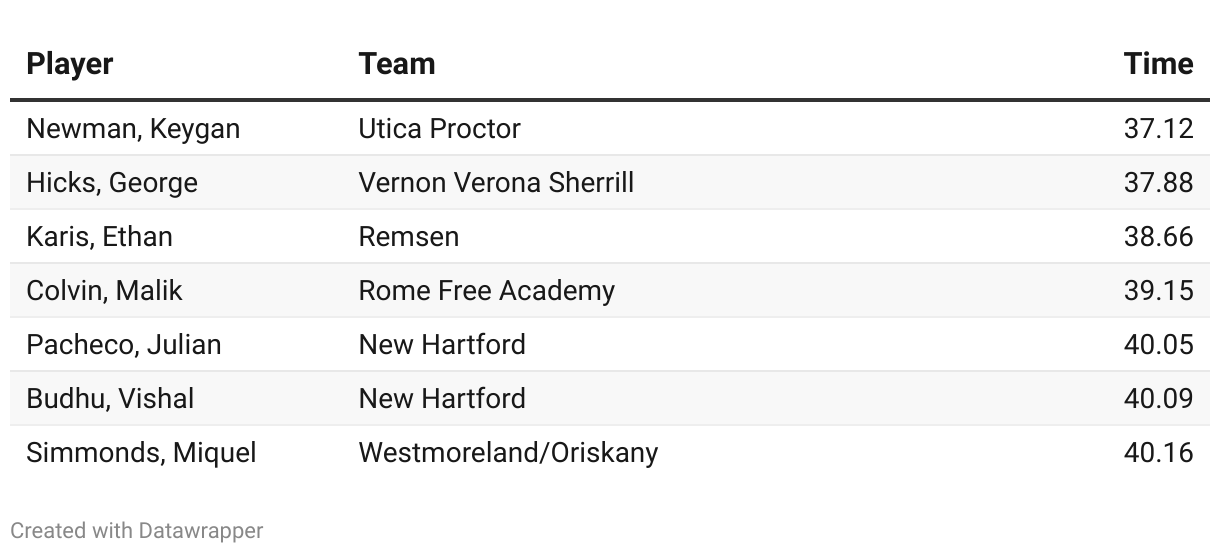Select the 40.05 time cell
This screenshot has height=554, width=1220.
(x=1158, y=345)
